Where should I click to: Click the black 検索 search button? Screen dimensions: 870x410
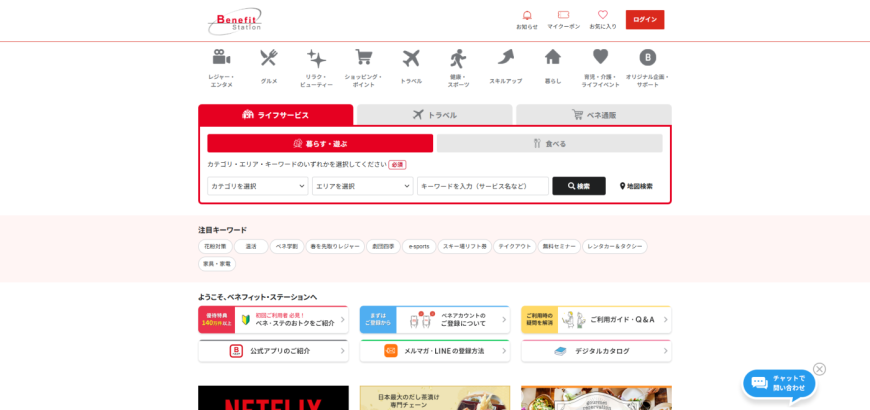pyautogui.click(x=579, y=186)
